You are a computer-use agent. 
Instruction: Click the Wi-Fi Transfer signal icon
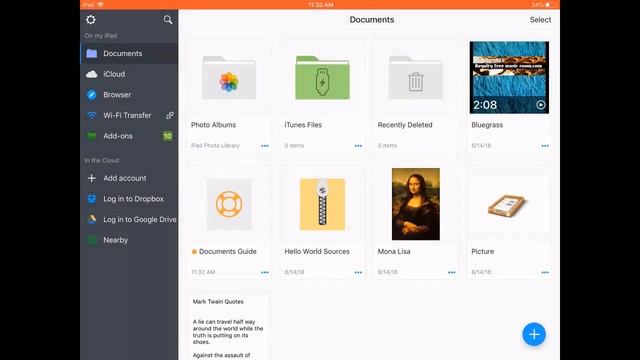point(92,116)
